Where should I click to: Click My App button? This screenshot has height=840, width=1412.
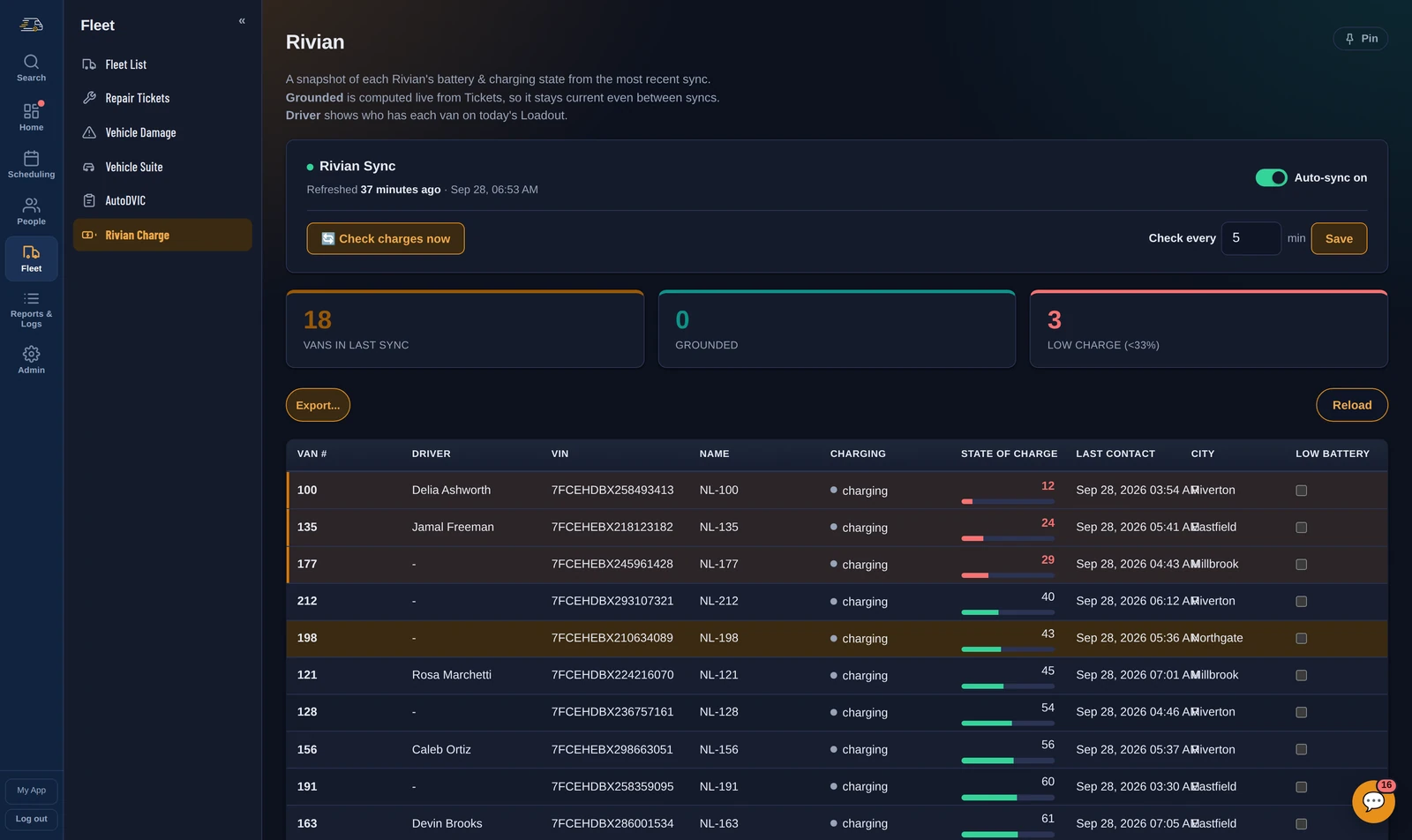31,791
